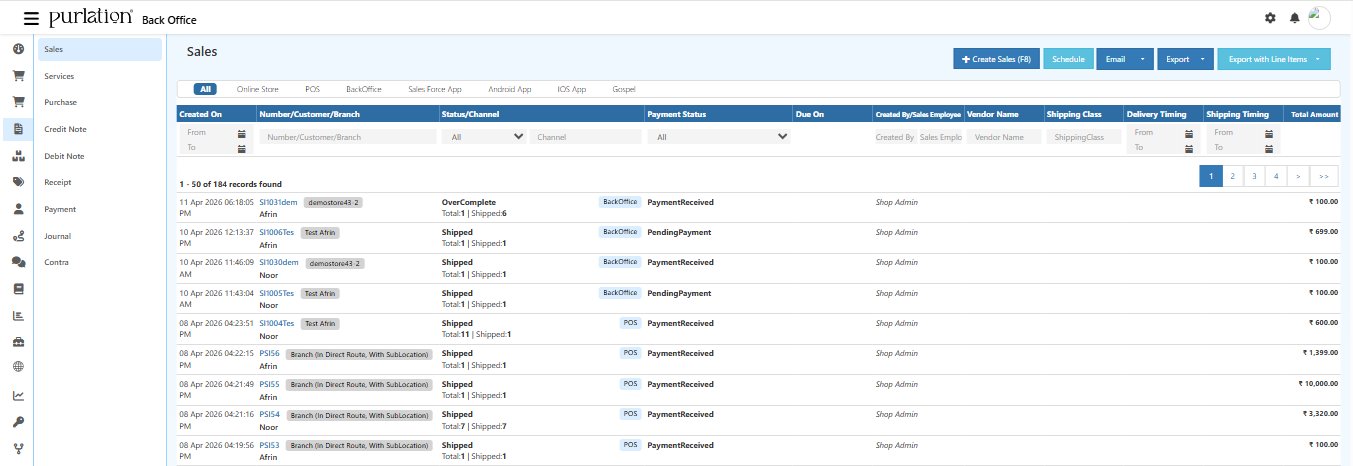1353x466 pixels.
Task: Switch to the Gospel tab
Action: (x=624, y=89)
